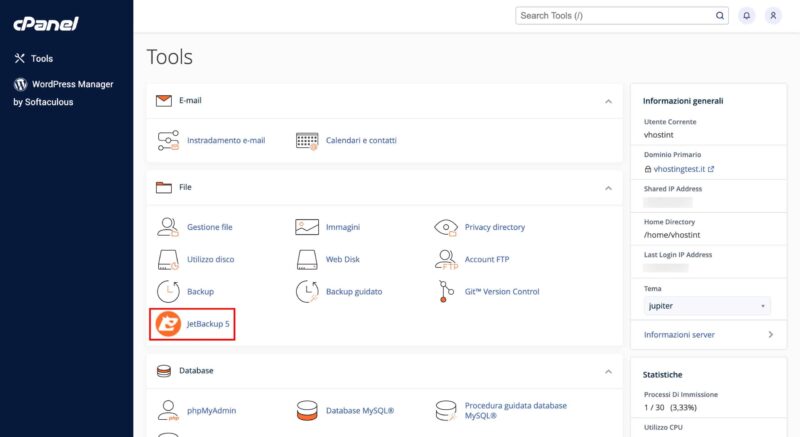Screen dimensions: 800x437
Task: Click the File folder icon
Action: 164,187
